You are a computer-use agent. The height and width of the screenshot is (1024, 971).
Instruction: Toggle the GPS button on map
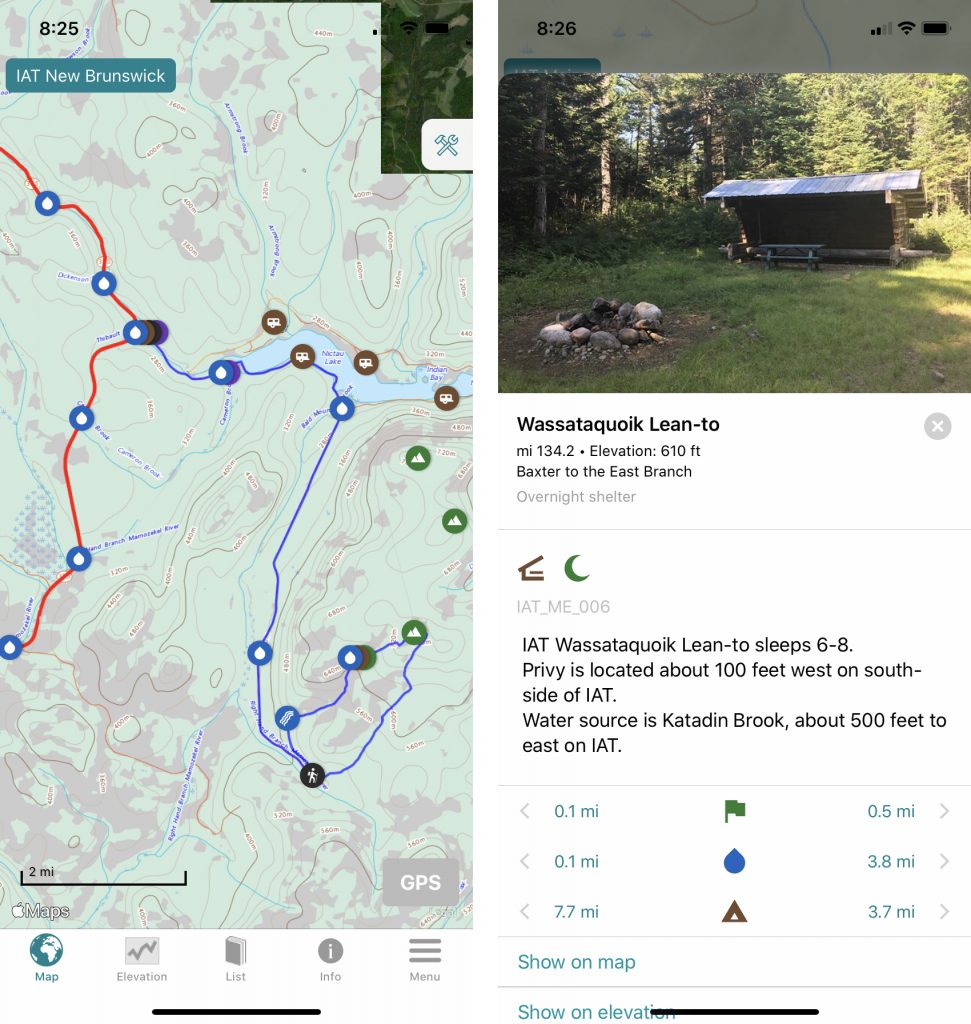pyautogui.click(x=421, y=882)
